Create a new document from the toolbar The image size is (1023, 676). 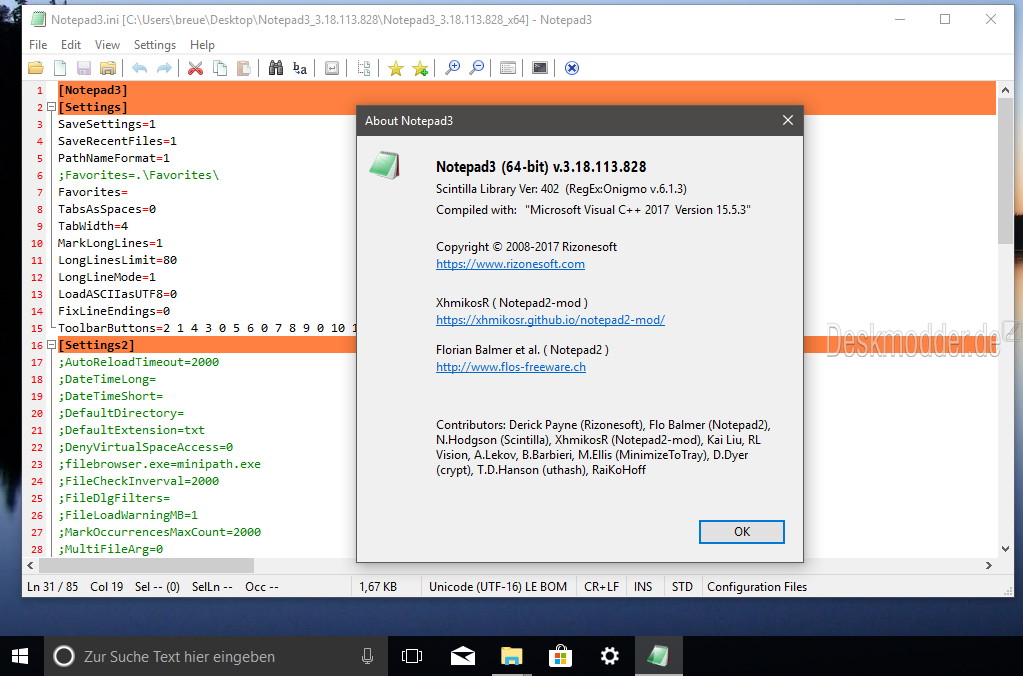point(60,68)
